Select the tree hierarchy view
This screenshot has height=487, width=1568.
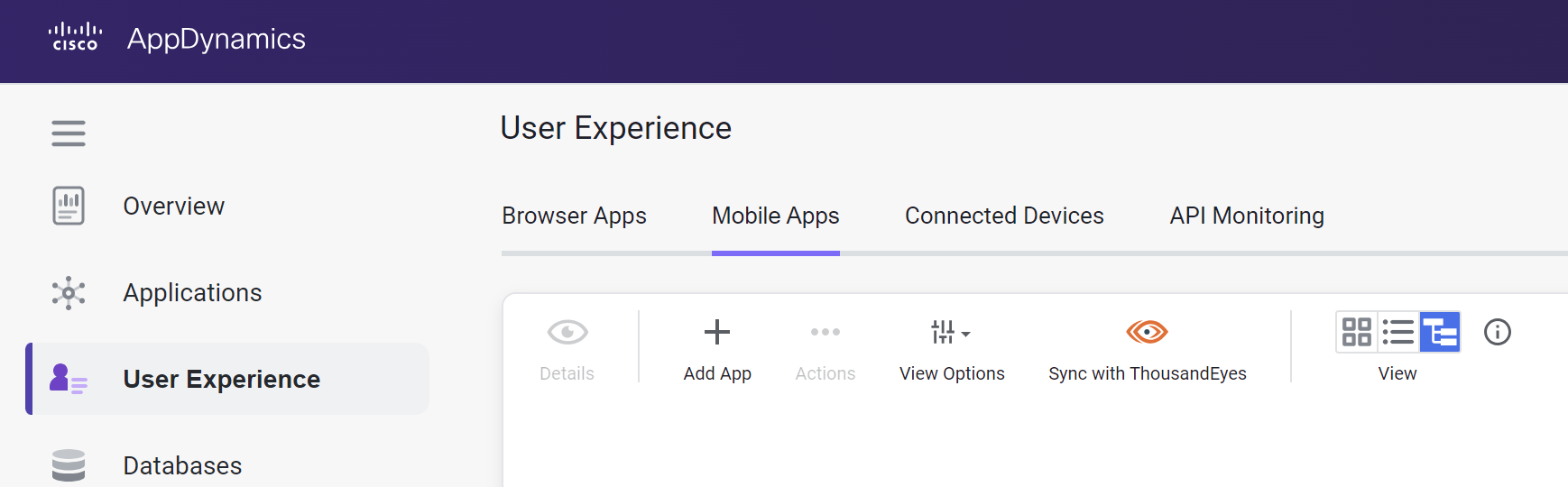(1440, 332)
